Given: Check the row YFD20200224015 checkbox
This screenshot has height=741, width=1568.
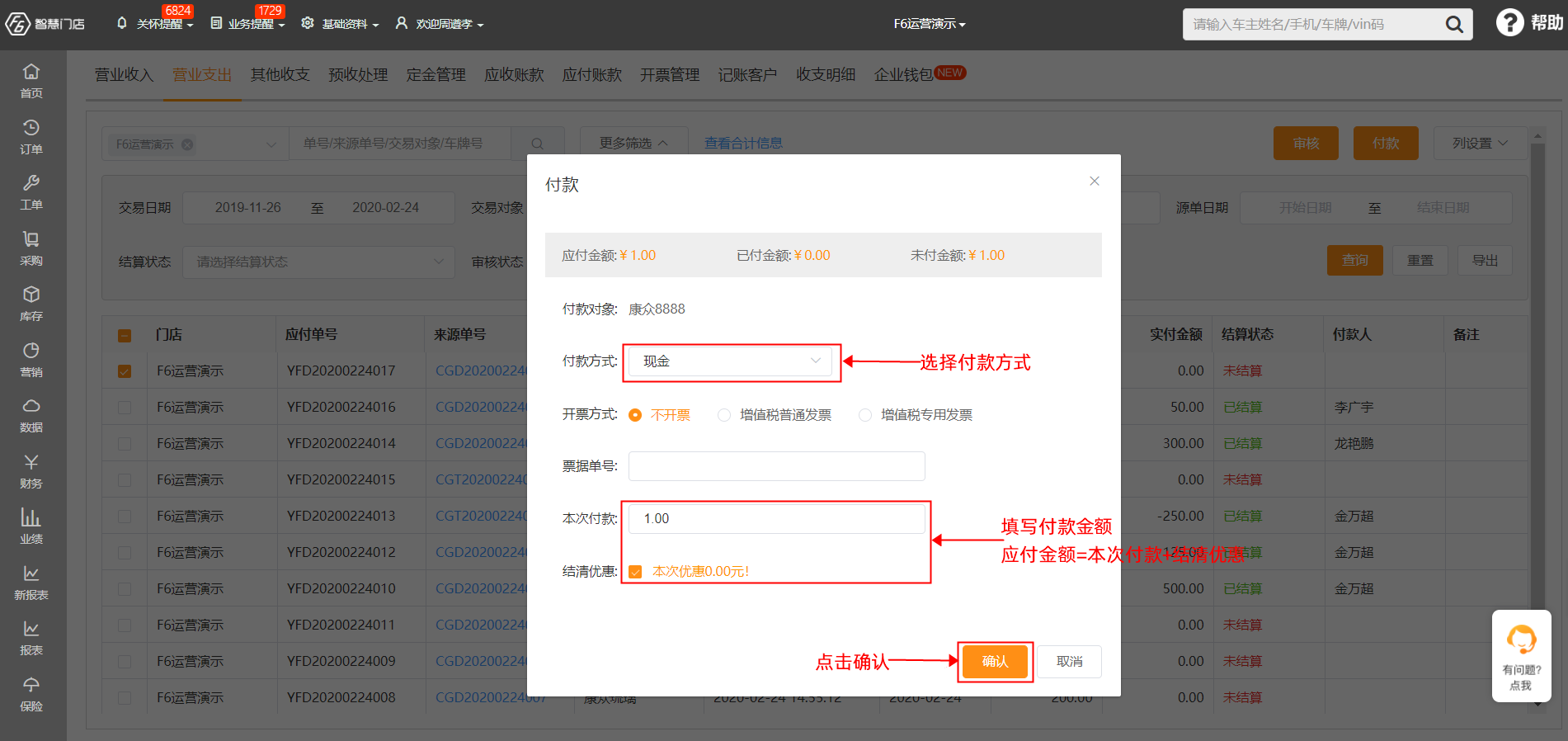Looking at the screenshot, I should pos(125,480).
